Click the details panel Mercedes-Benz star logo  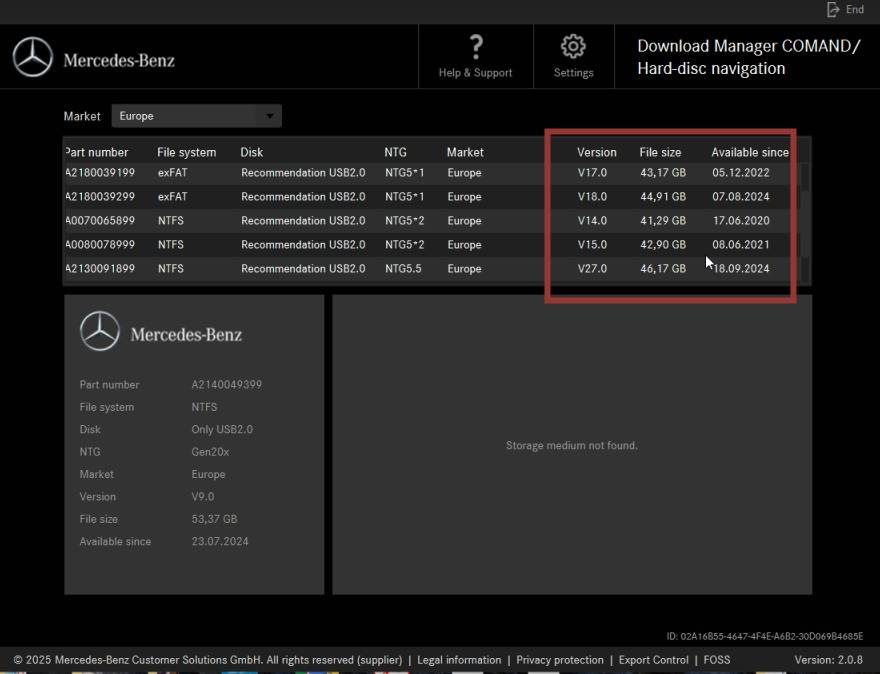[x=100, y=331]
